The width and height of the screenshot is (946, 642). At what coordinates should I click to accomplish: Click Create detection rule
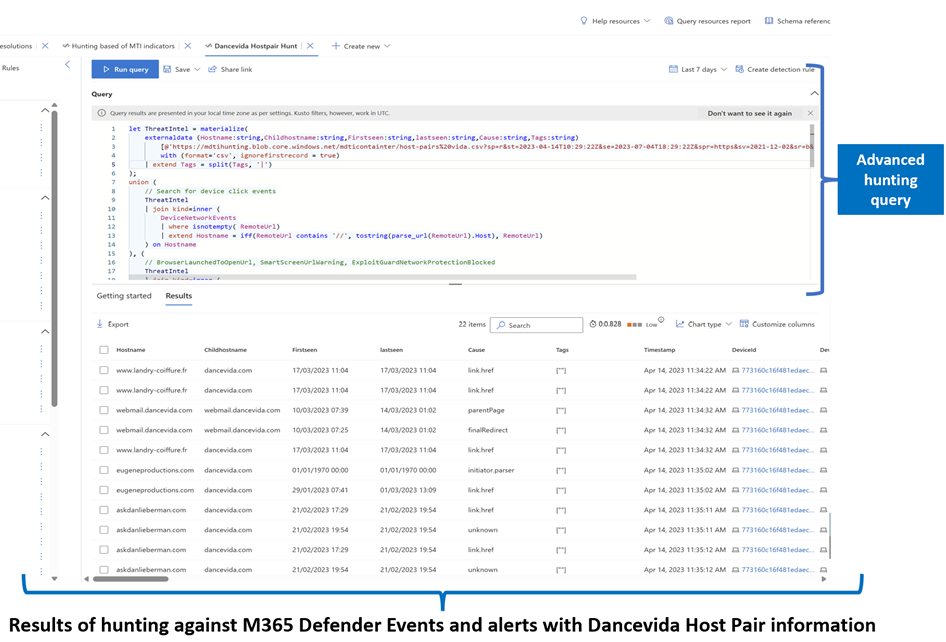click(x=775, y=69)
